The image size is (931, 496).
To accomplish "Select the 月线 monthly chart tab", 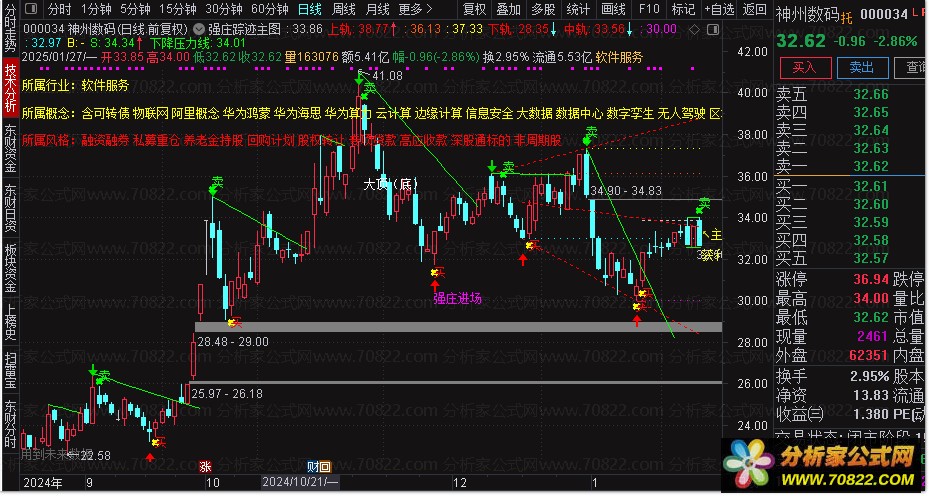I will tap(378, 9).
